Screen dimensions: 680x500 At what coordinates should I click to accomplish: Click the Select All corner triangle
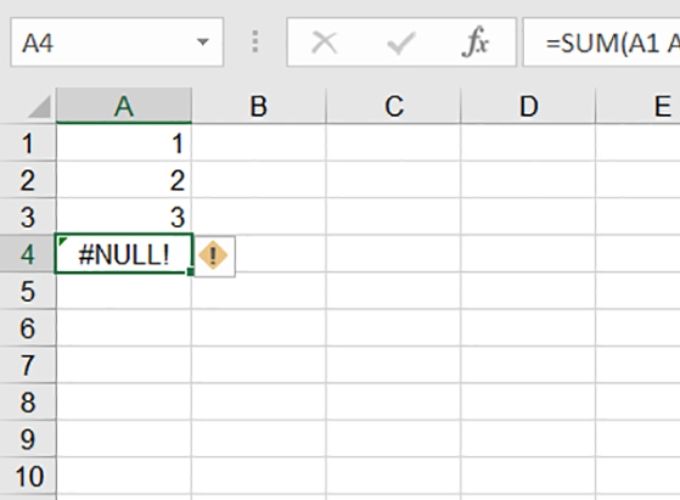point(40,107)
